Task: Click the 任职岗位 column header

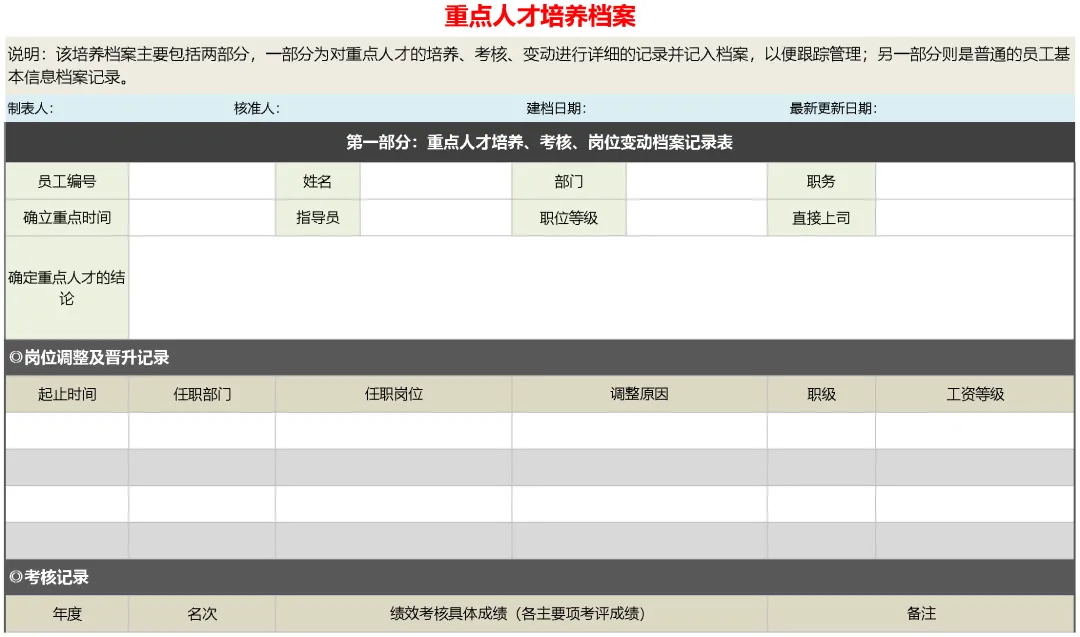Action: coord(393,394)
